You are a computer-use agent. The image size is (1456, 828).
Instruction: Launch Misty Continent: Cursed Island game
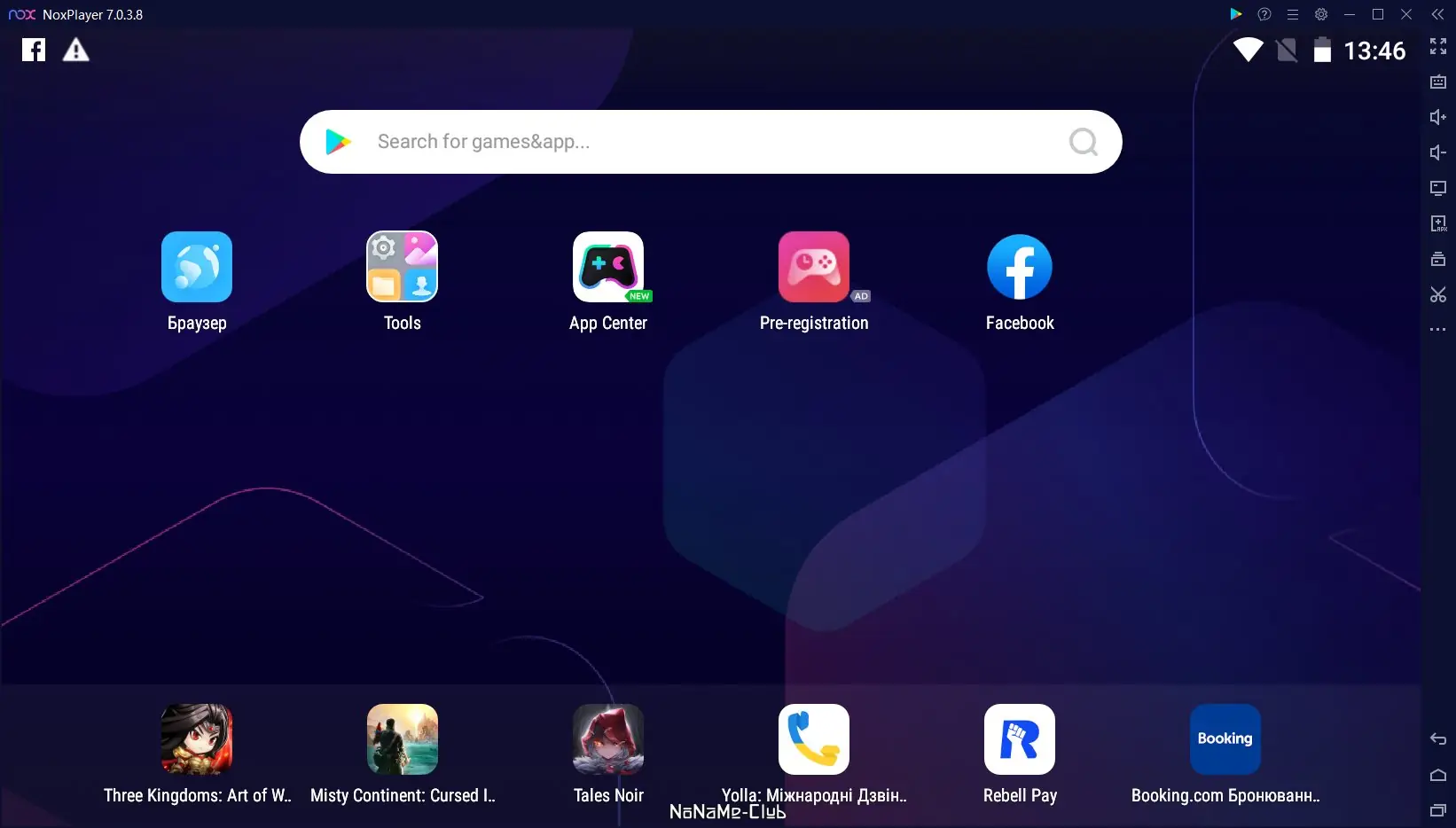click(403, 739)
